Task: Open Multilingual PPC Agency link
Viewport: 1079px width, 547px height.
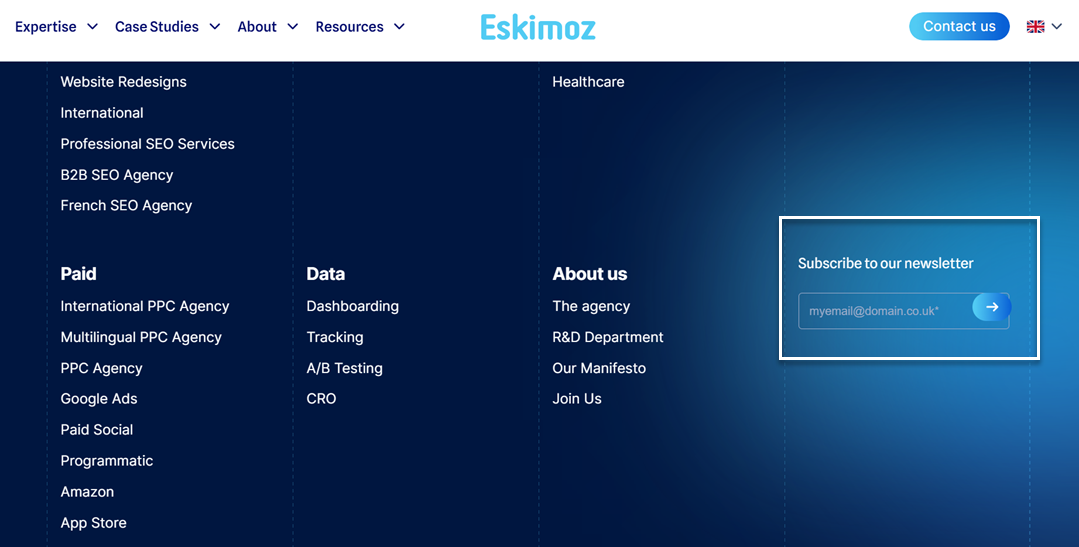Action: click(x=141, y=337)
